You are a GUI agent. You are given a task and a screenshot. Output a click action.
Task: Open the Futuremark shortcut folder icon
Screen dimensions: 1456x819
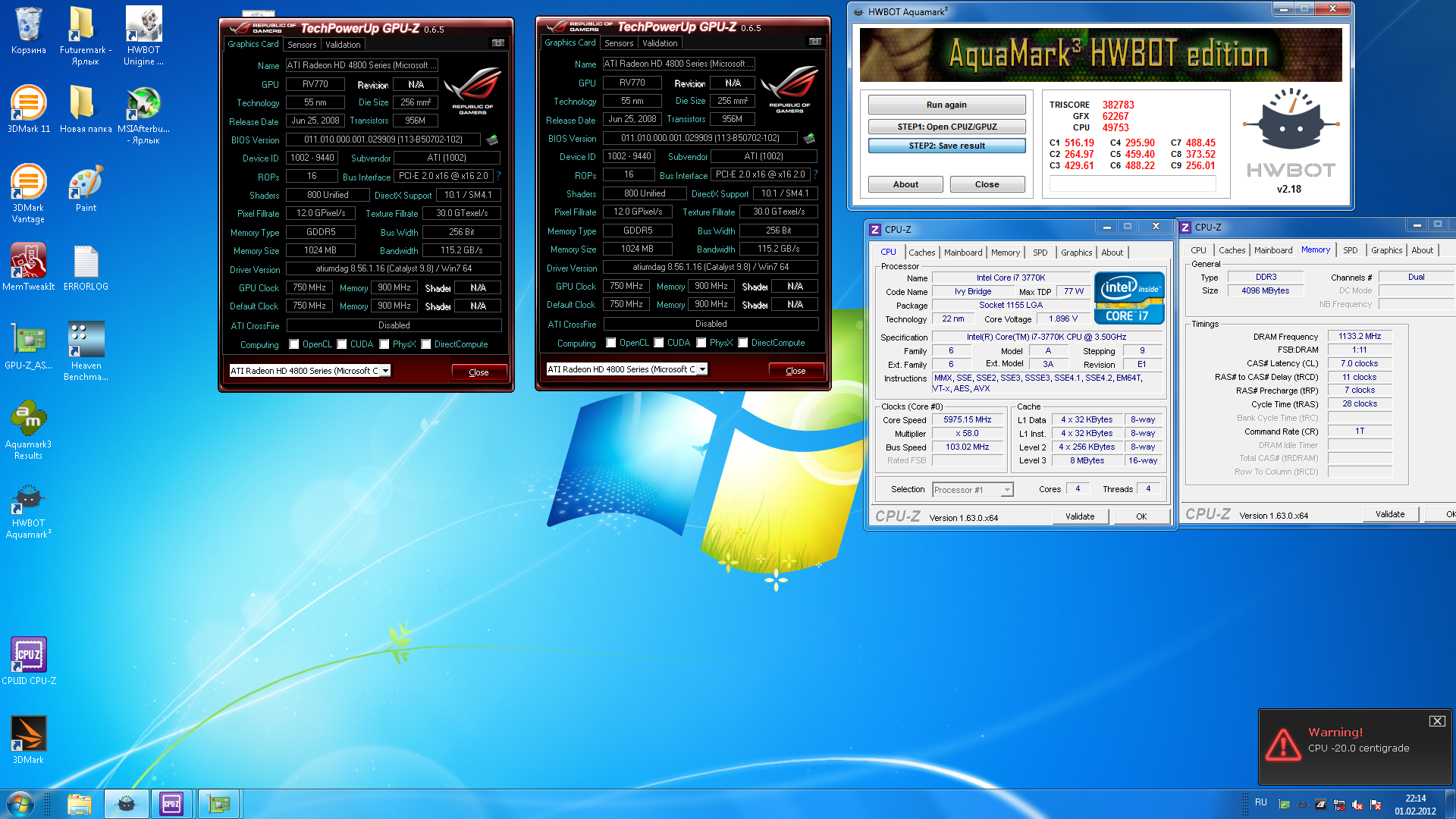[85, 36]
